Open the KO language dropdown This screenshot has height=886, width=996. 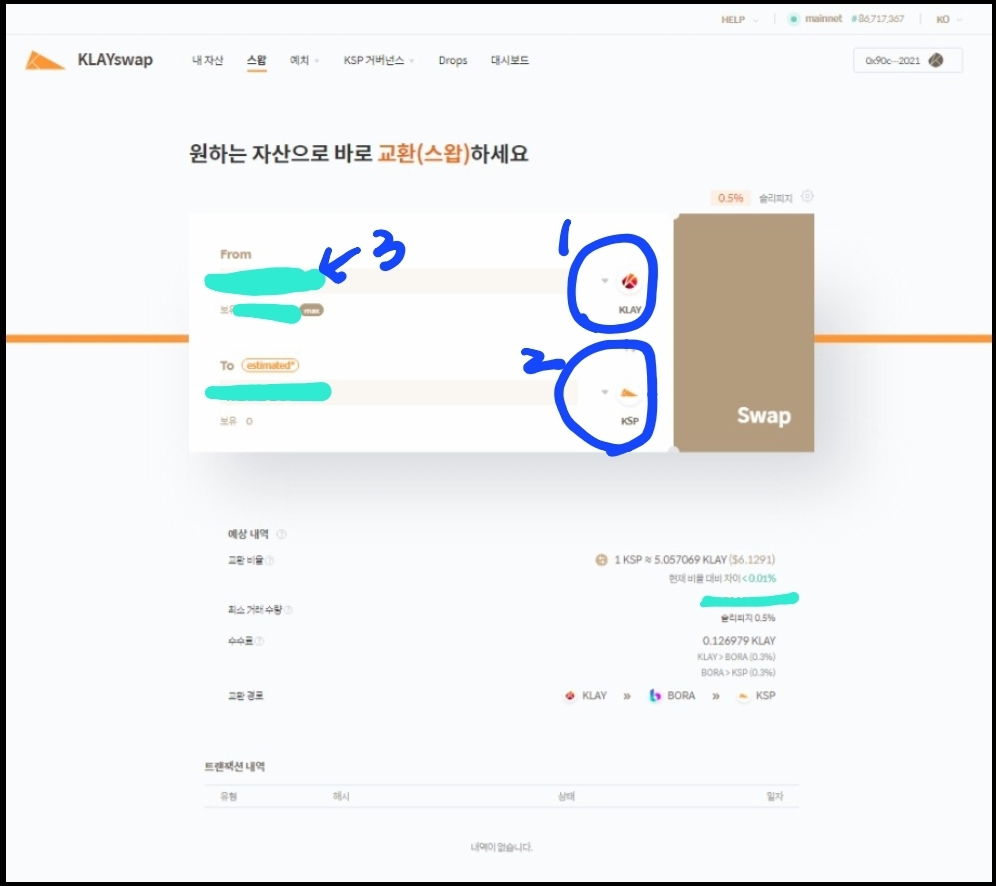coord(949,20)
